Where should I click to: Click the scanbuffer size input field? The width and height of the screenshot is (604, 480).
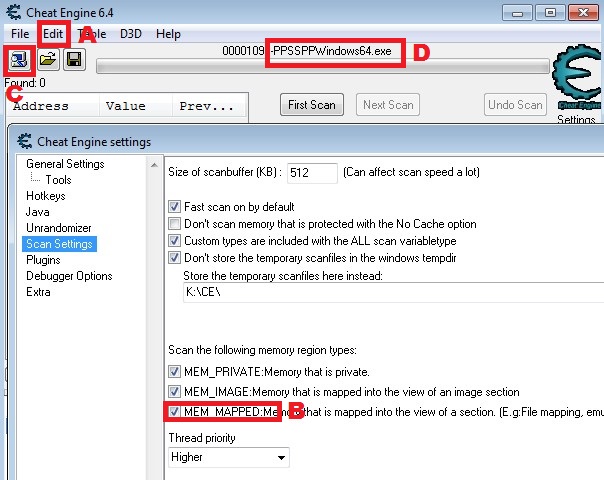(312, 173)
